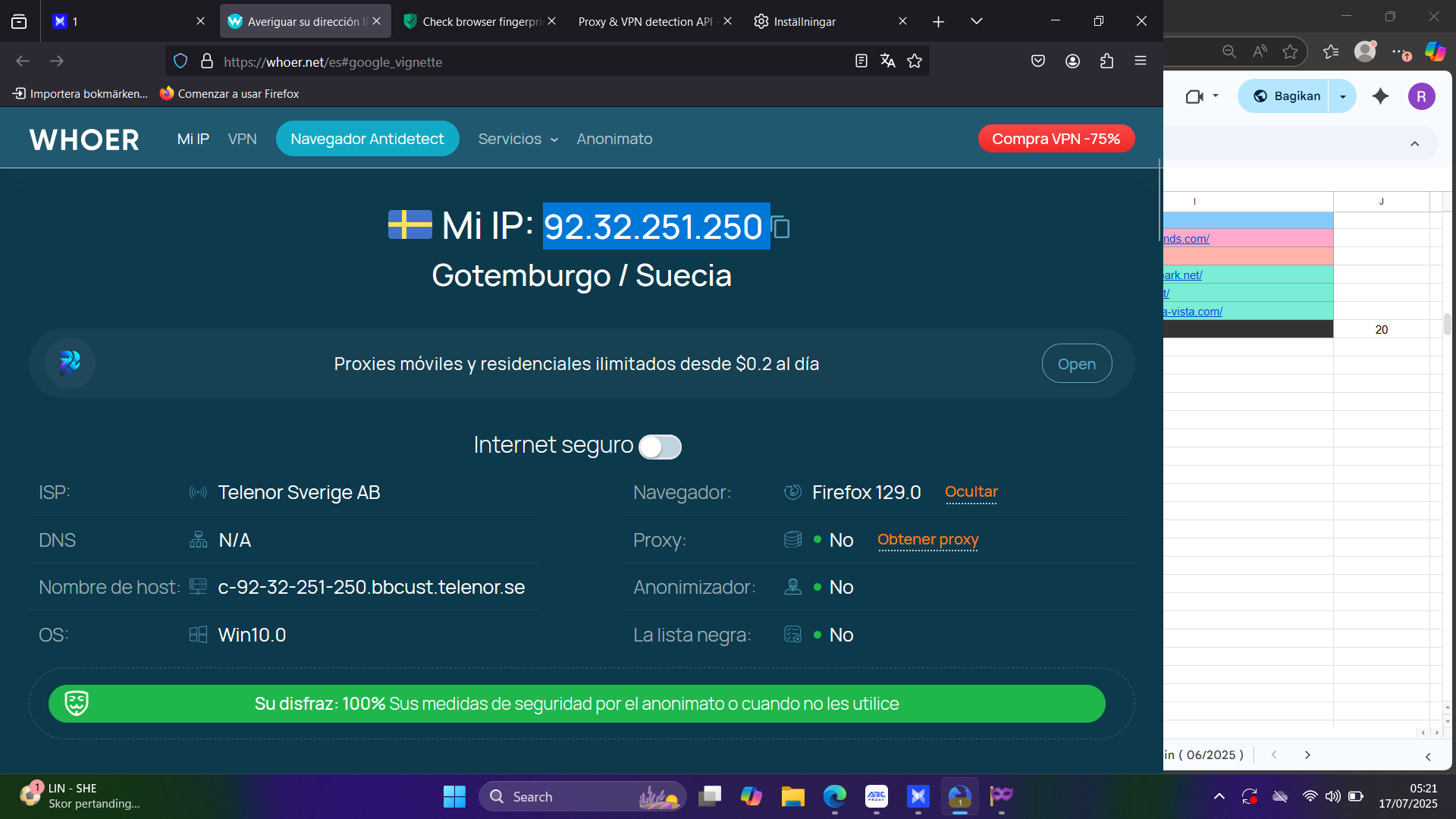Viewport: 1456px width, 819px height.
Task: Open the Copilot icon in Edge toolbar
Action: coord(1435,52)
